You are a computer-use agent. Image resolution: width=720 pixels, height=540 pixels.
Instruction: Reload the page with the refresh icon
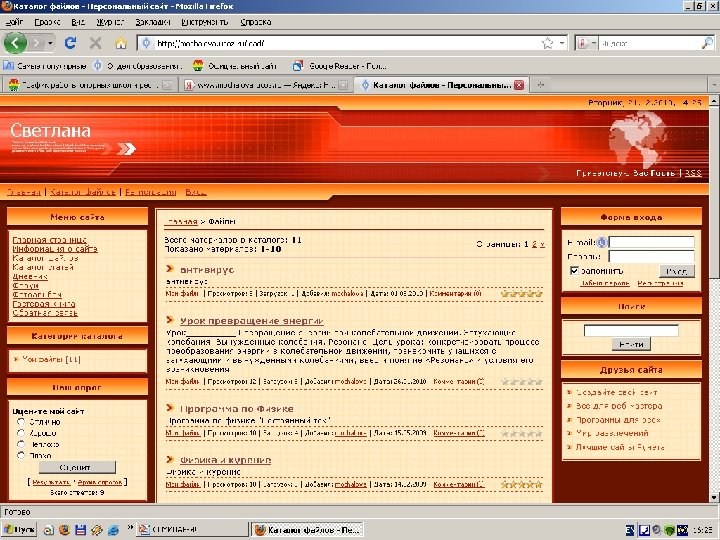coord(70,43)
